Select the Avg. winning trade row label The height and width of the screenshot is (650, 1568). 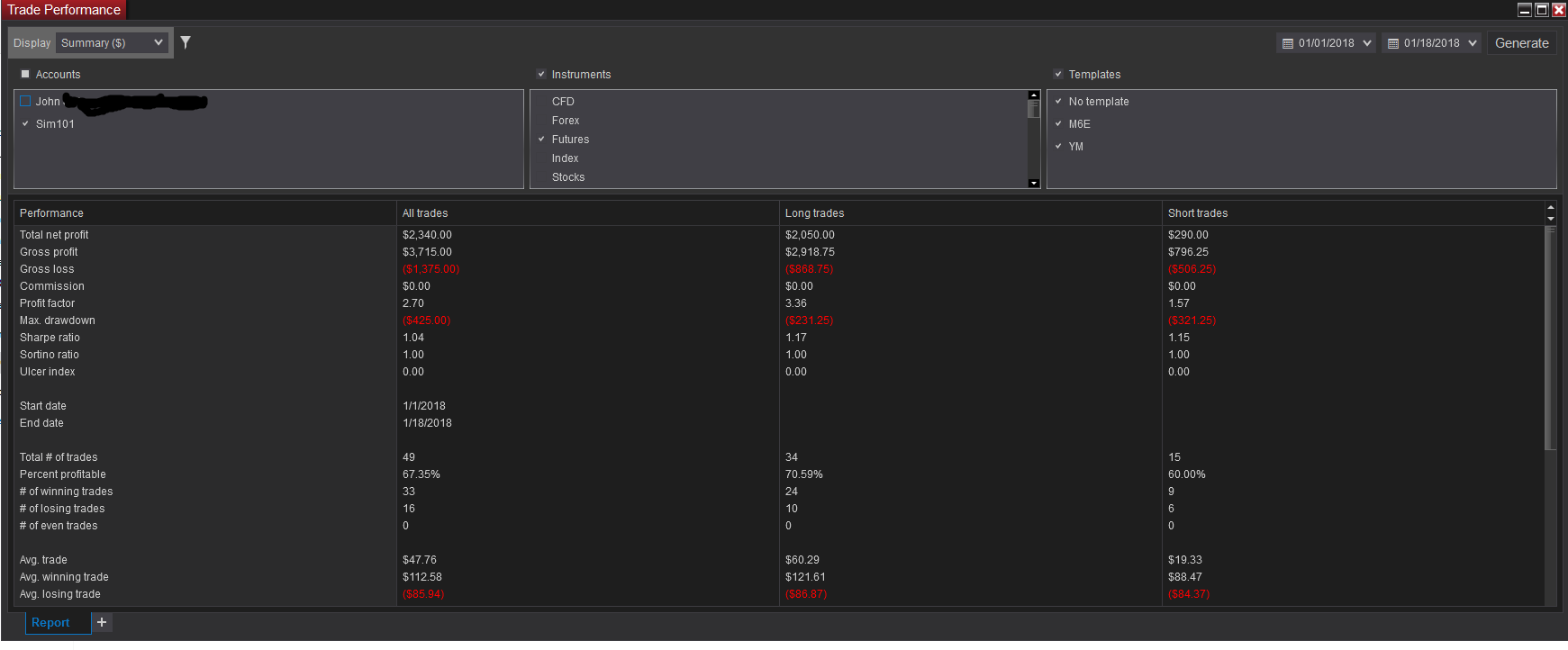(x=64, y=577)
